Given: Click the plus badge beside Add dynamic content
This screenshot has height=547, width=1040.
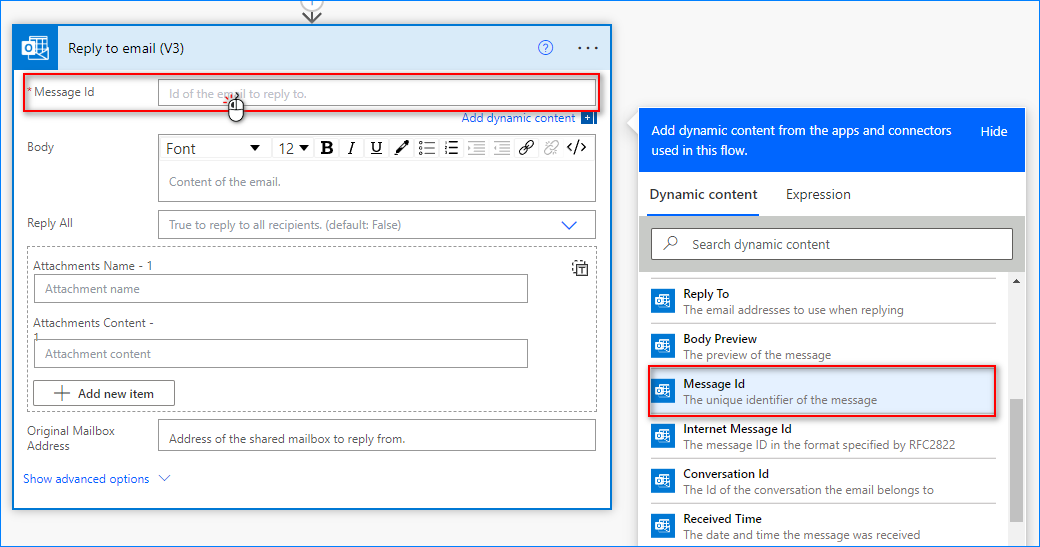Looking at the screenshot, I should (588, 118).
